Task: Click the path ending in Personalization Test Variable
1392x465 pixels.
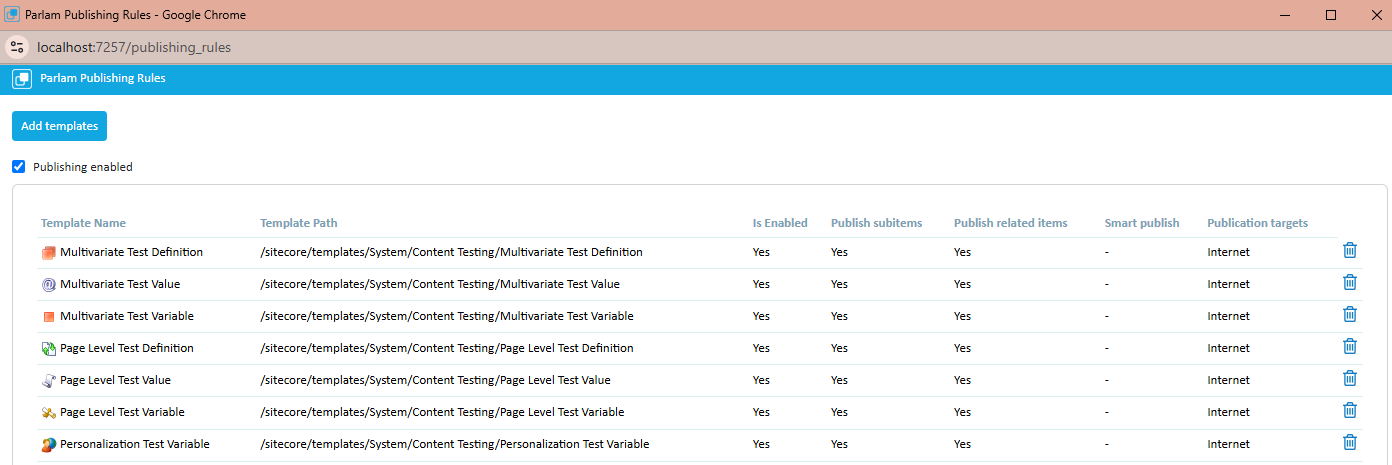Action: [x=455, y=444]
